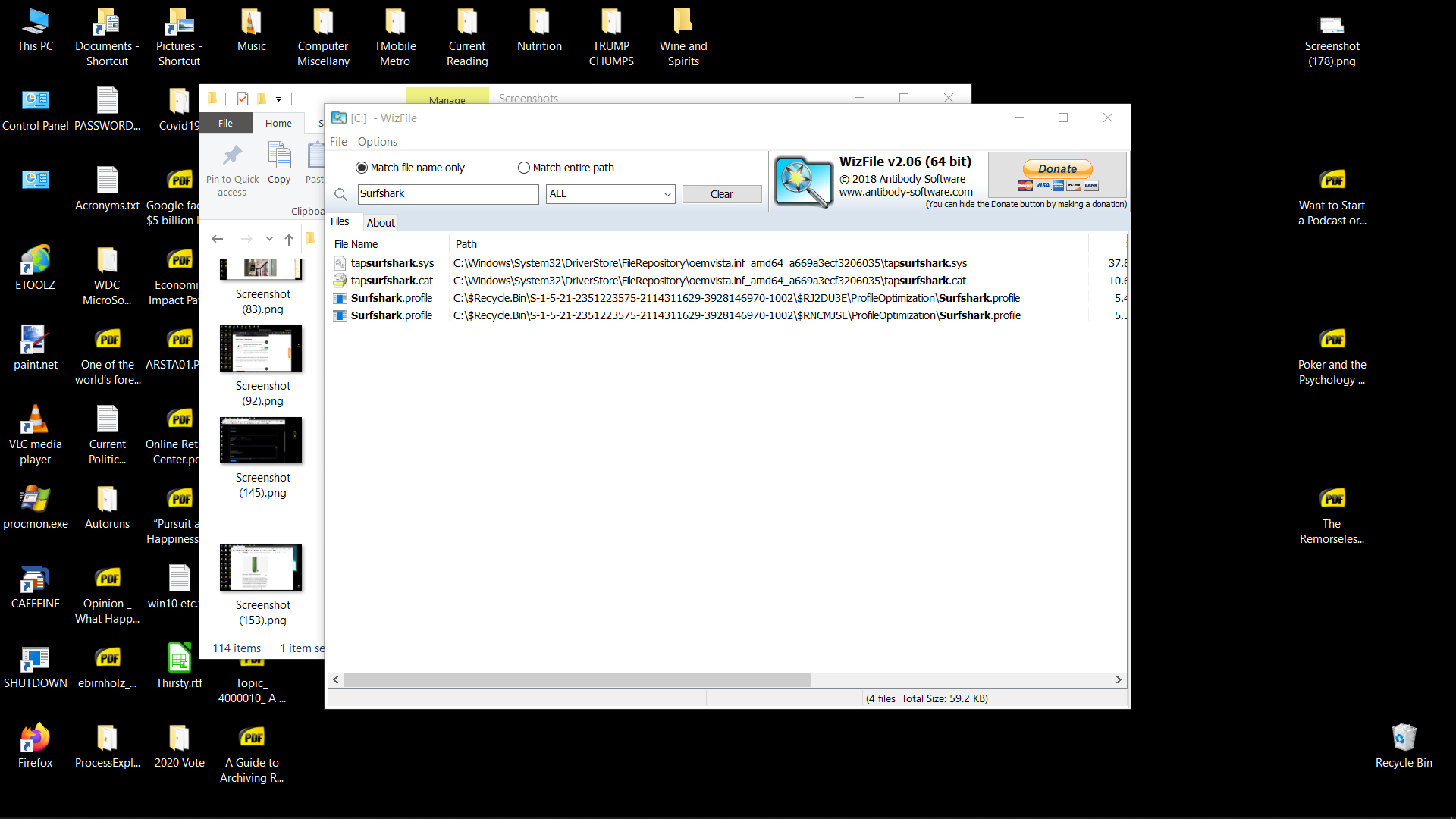This screenshot has width=1456, height=819.
Task: Open Thirsty.rtf desktop file
Action: (179, 667)
